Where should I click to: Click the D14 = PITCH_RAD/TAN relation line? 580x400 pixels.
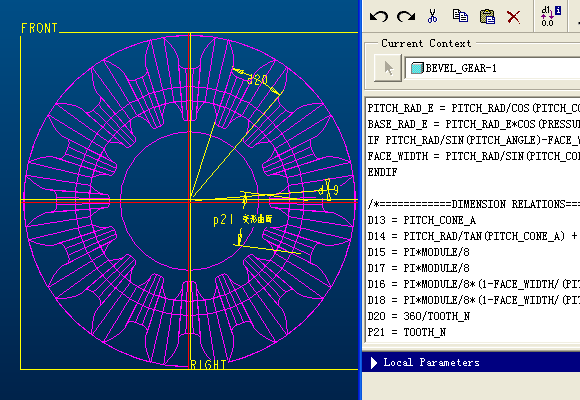(x=473, y=236)
